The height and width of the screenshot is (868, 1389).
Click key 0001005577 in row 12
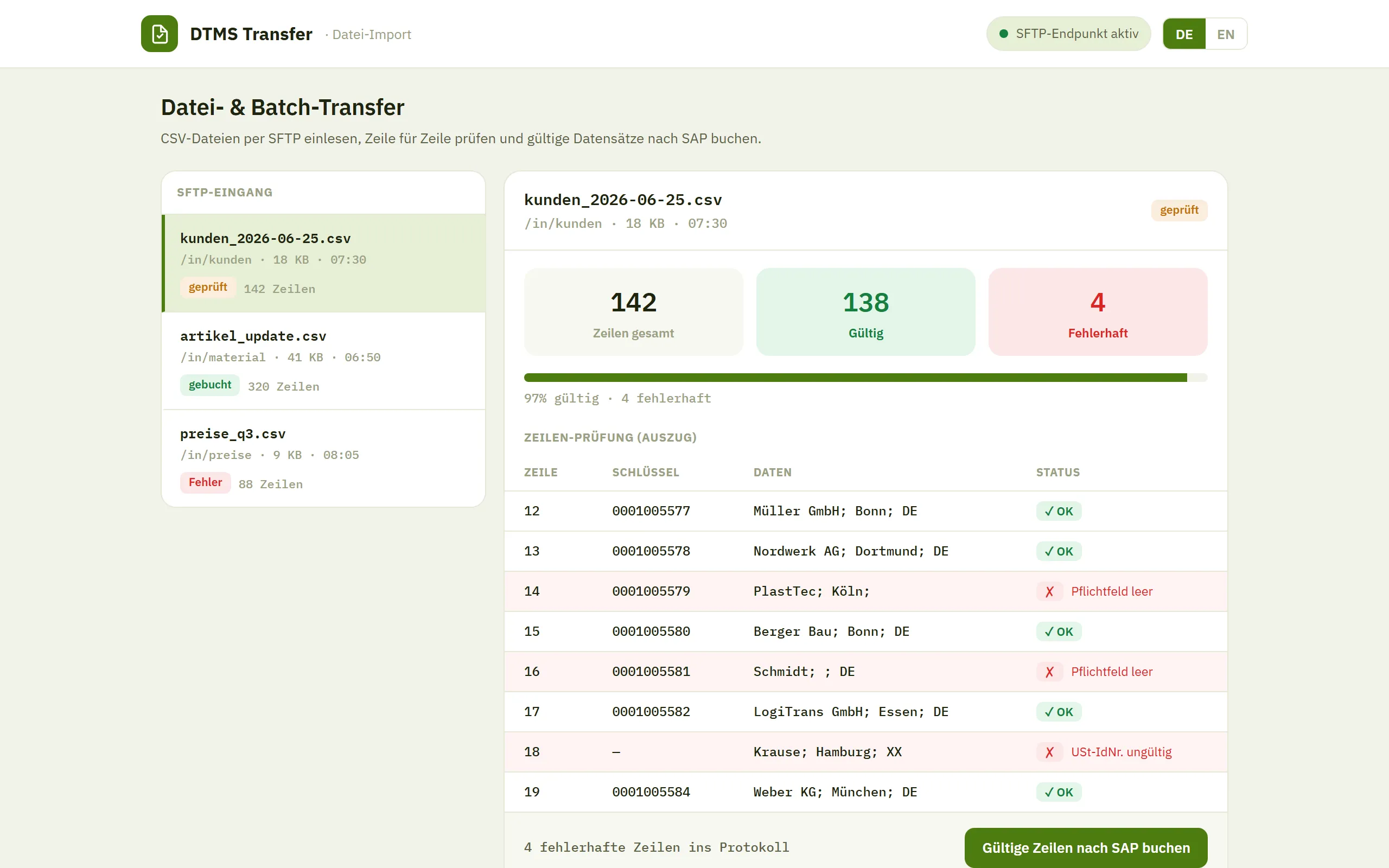point(651,511)
